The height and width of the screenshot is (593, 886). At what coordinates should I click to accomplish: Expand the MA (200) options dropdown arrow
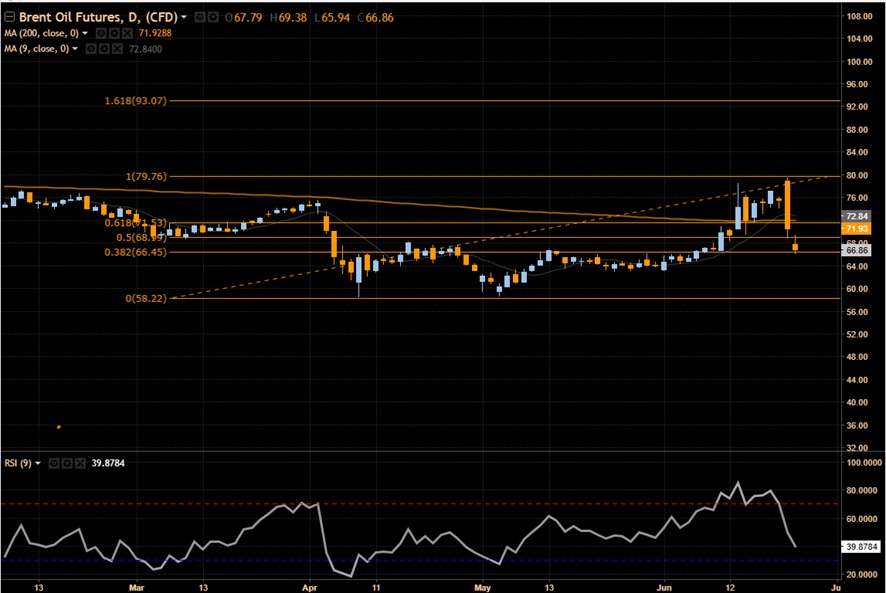85,34
